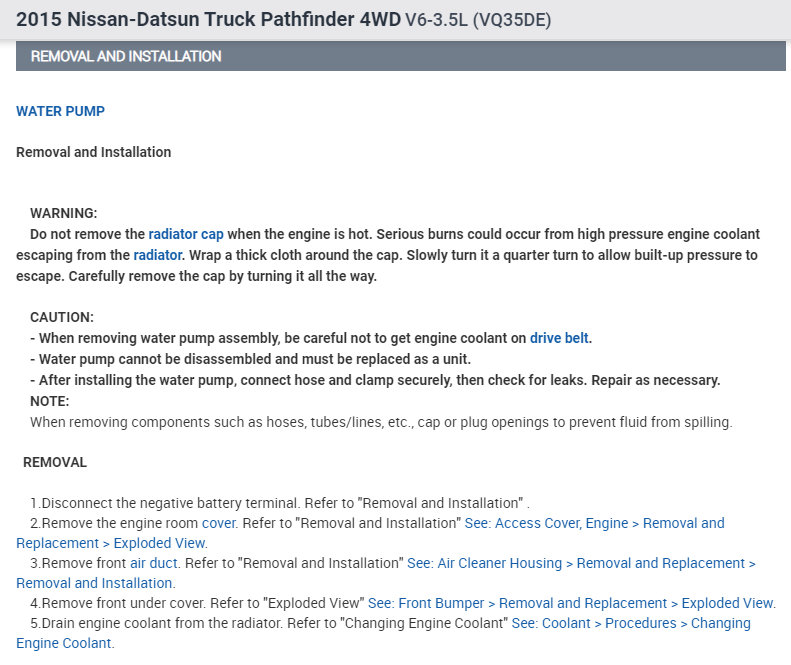
Task: Click the REMOVAL section heading
Action: [x=54, y=462]
